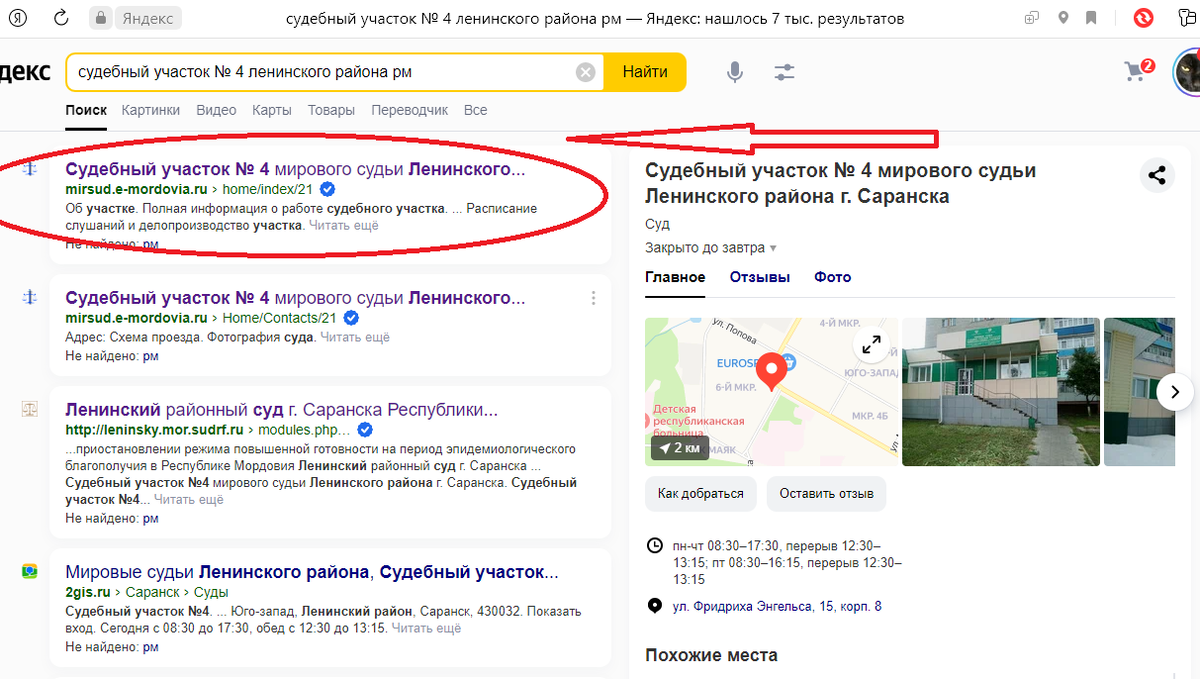The width and height of the screenshot is (1200, 679).
Task: Click the share icon on the business card
Action: tap(1157, 174)
